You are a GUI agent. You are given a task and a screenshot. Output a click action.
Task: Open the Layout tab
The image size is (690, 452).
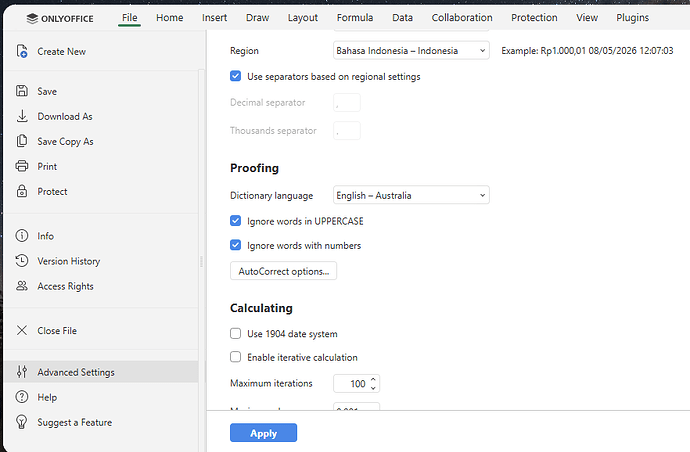coord(303,18)
